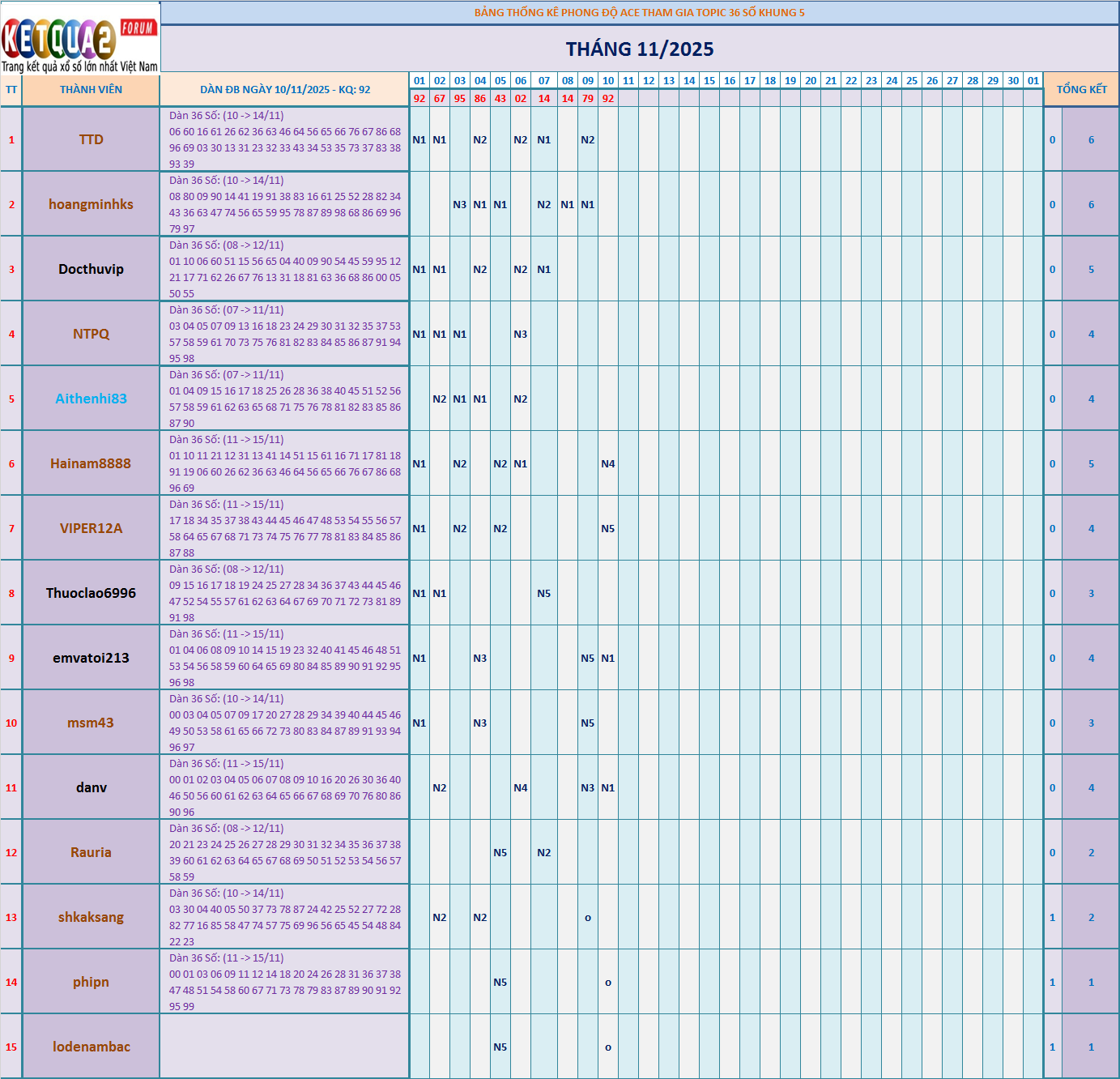This screenshot has width=1120, height=1079.
Task: Click the date column header 01
Action: (418, 81)
